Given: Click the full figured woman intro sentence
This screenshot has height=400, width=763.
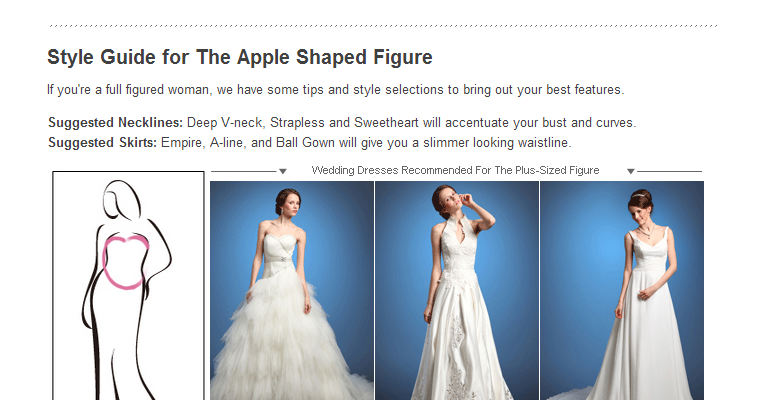Looking at the screenshot, I should [335, 90].
